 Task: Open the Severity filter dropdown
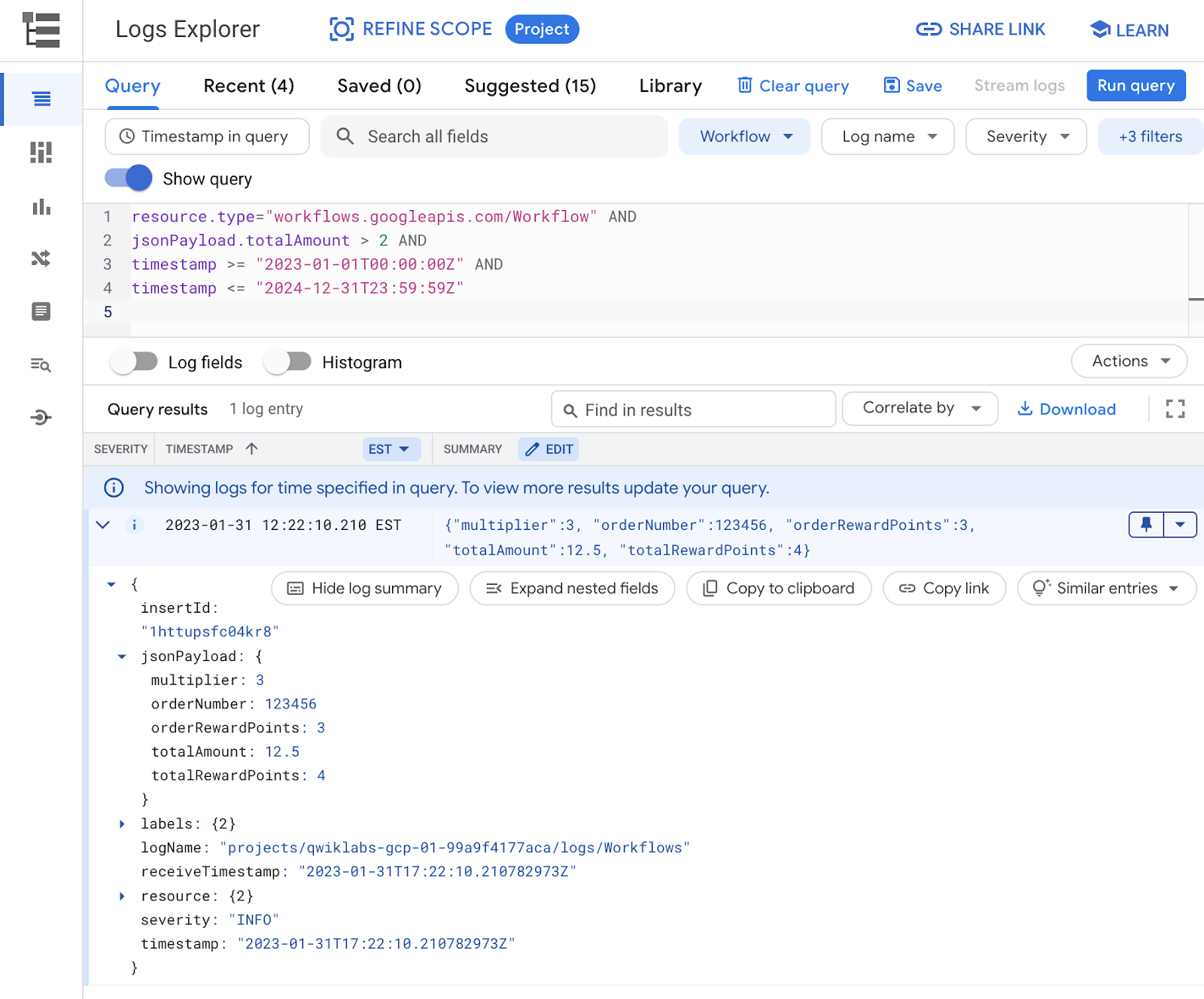(1026, 136)
